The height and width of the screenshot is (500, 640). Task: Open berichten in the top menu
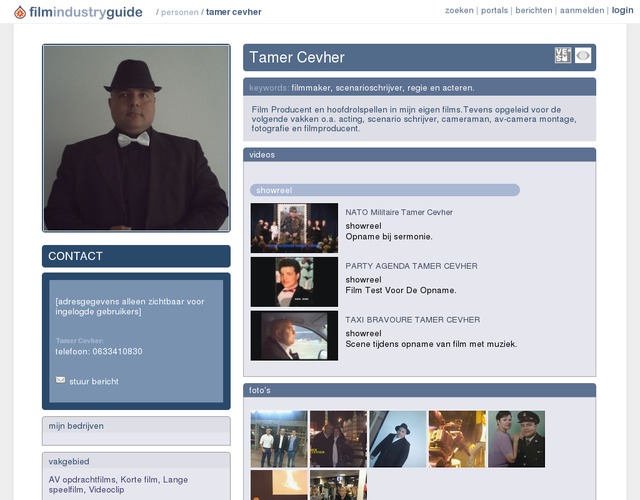[533, 10]
